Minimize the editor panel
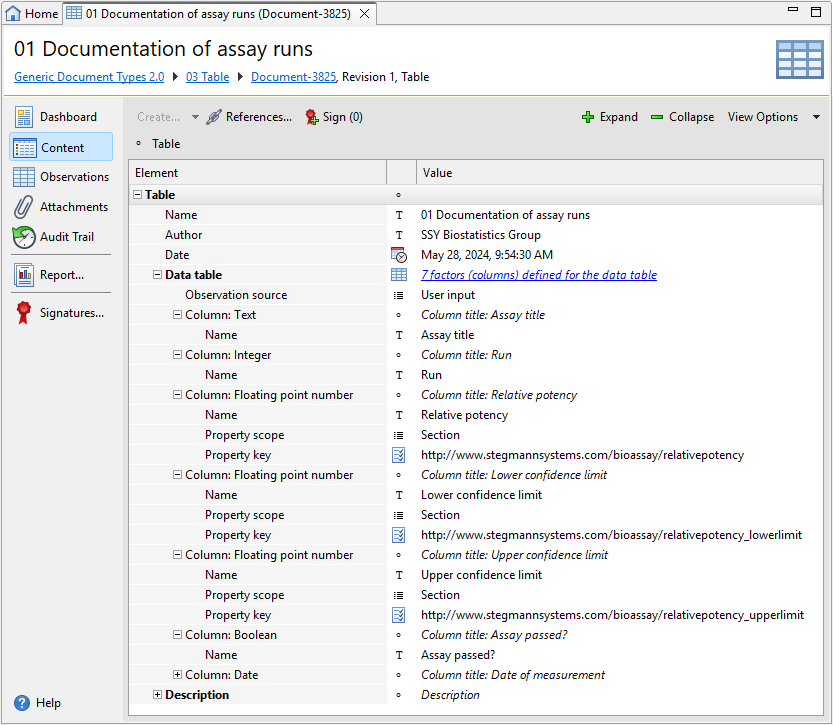833x725 pixels. [x=793, y=10]
